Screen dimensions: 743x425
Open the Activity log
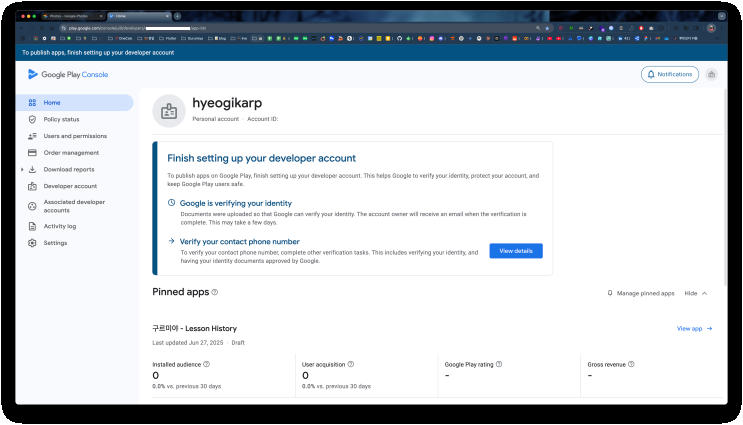[60, 226]
